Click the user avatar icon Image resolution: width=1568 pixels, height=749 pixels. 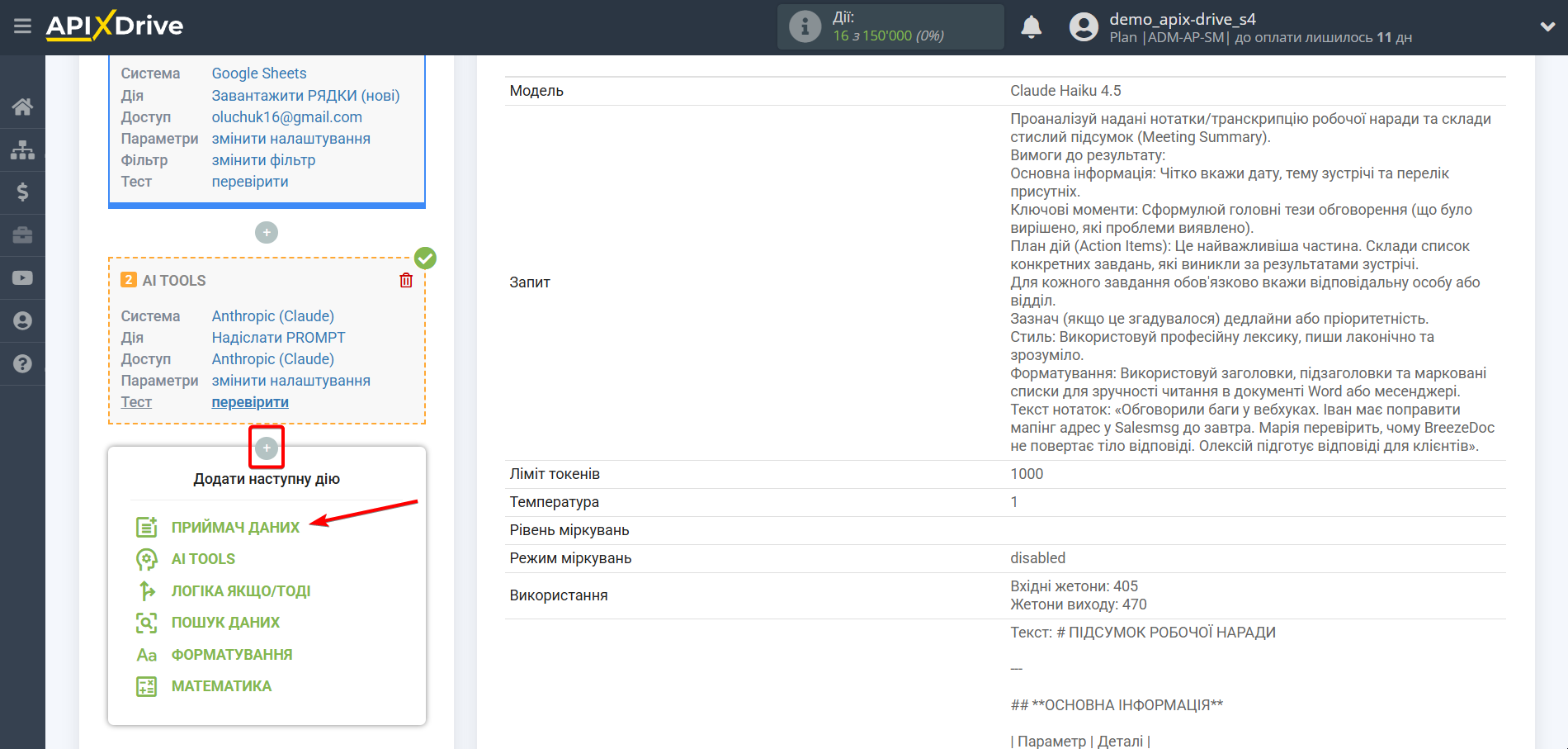[1084, 27]
